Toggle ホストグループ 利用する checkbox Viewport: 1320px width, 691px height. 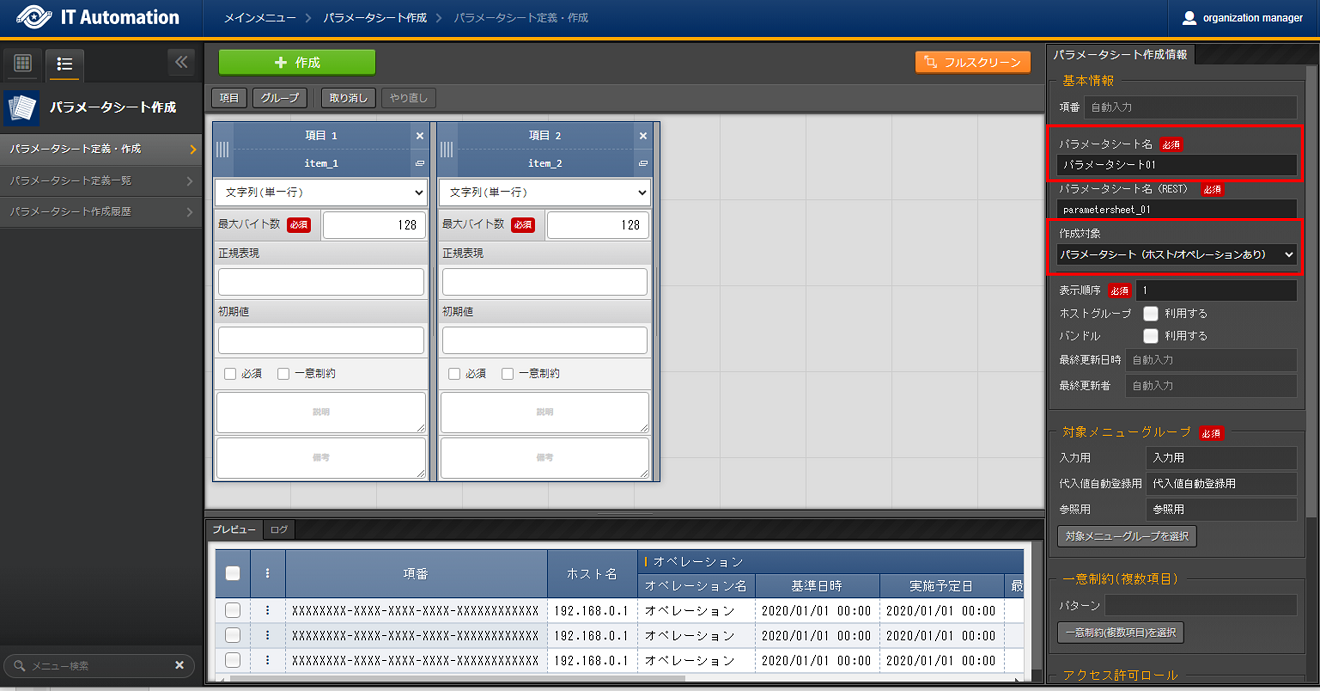1151,313
